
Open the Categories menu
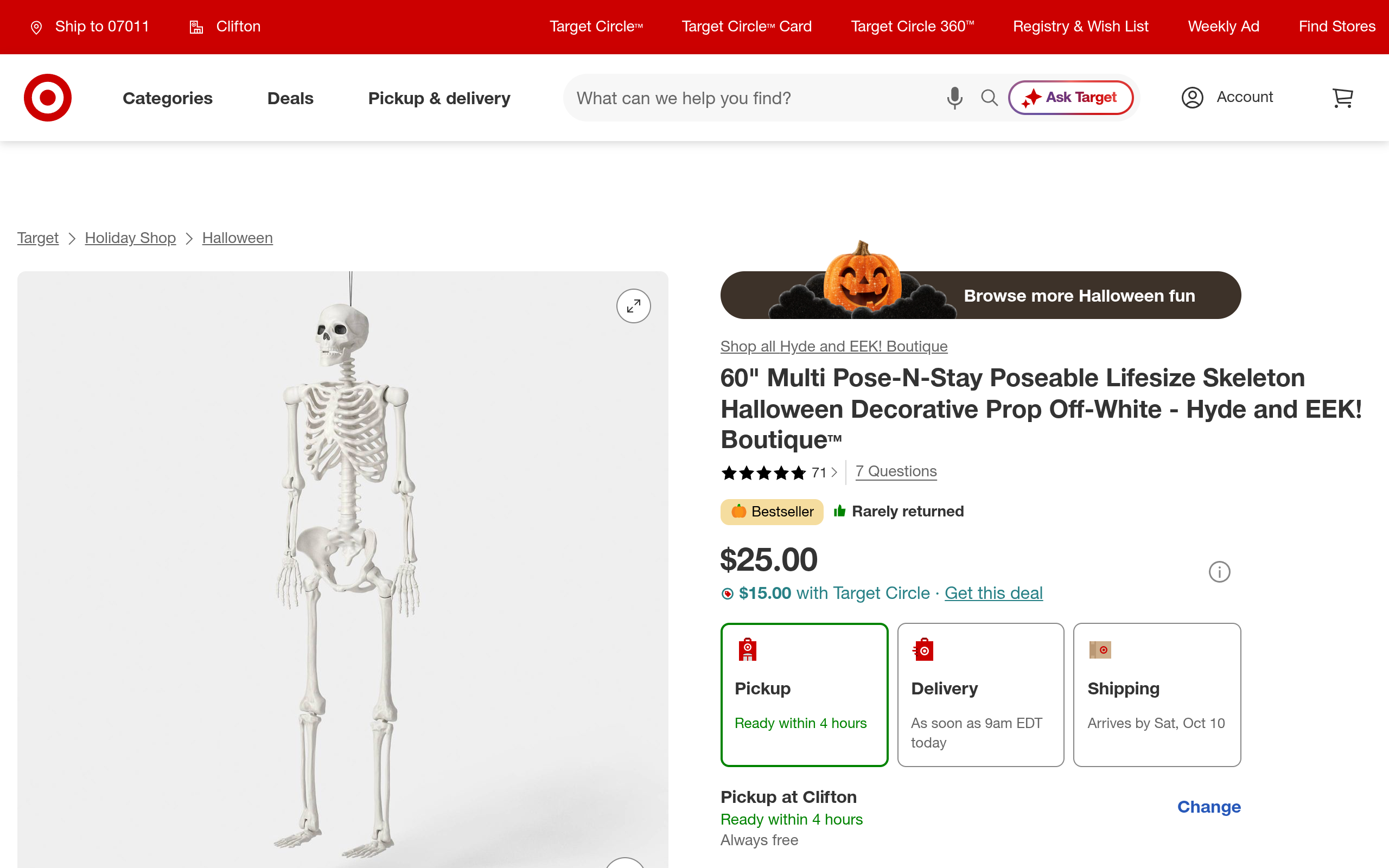tap(168, 98)
